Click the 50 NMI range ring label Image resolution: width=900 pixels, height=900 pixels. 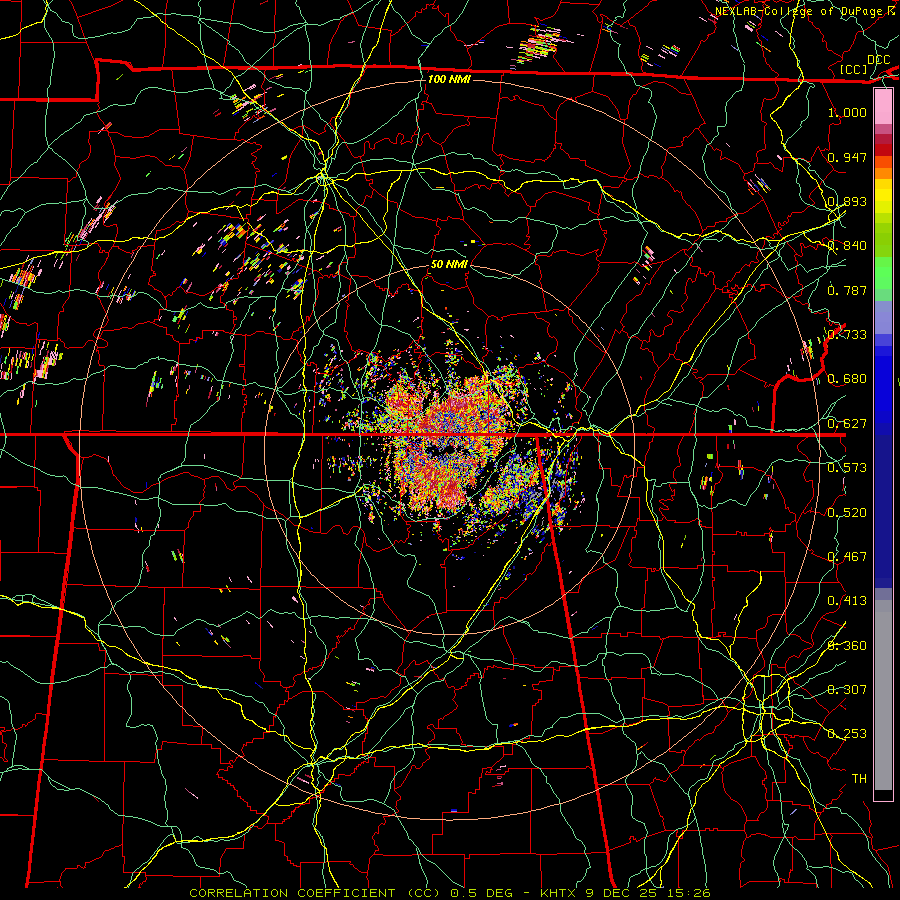click(x=449, y=264)
